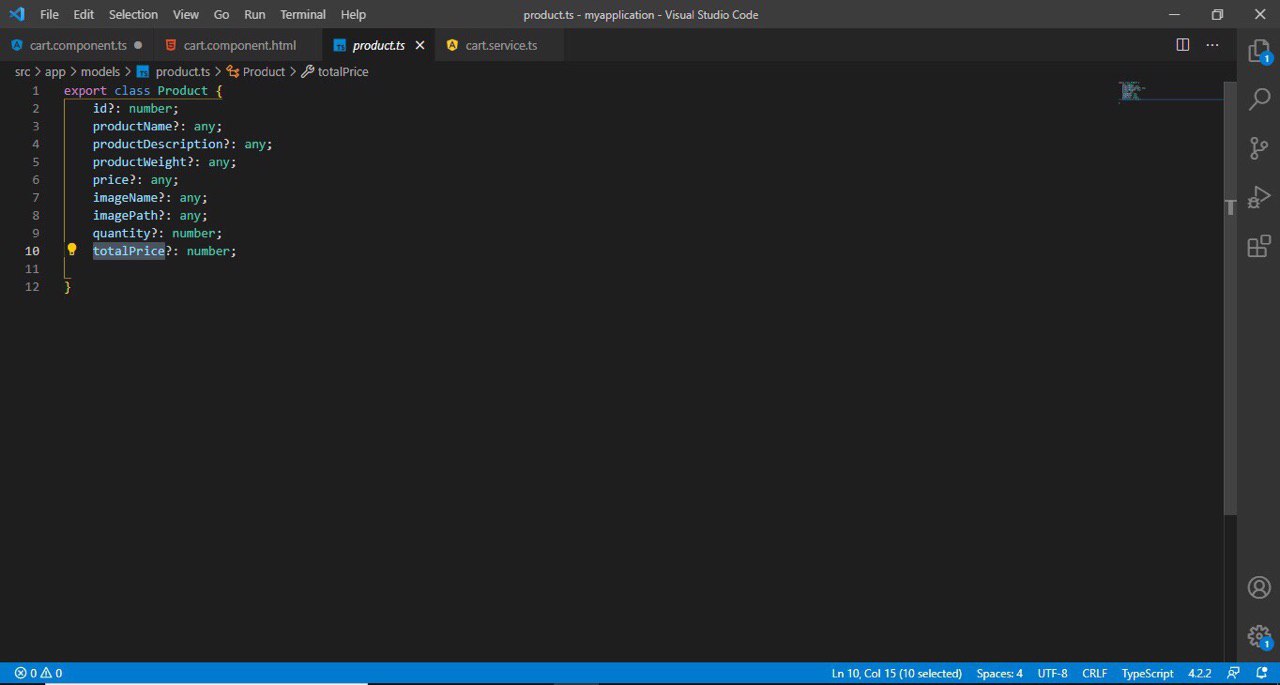
Task: Open the Search view icon
Action: 1259,100
